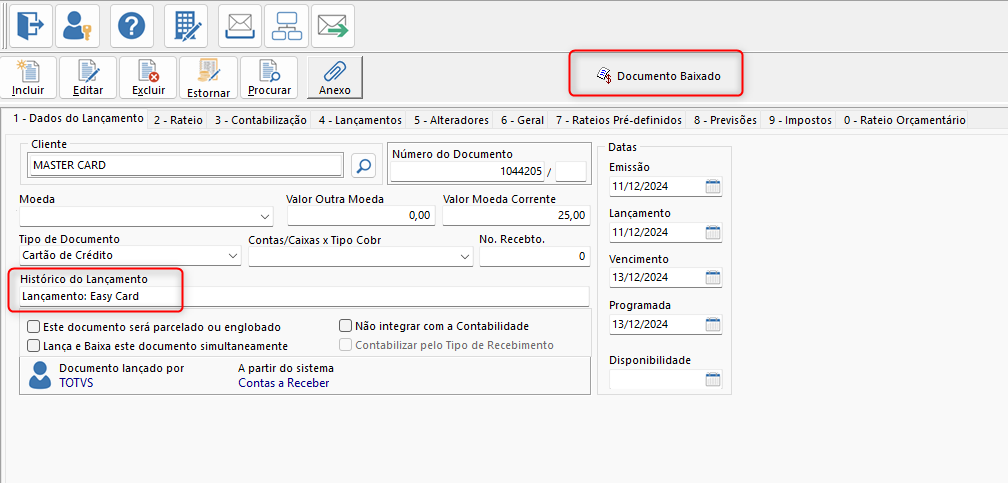Open the user key permissions icon
The width and height of the screenshot is (1008, 483).
(x=78, y=25)
